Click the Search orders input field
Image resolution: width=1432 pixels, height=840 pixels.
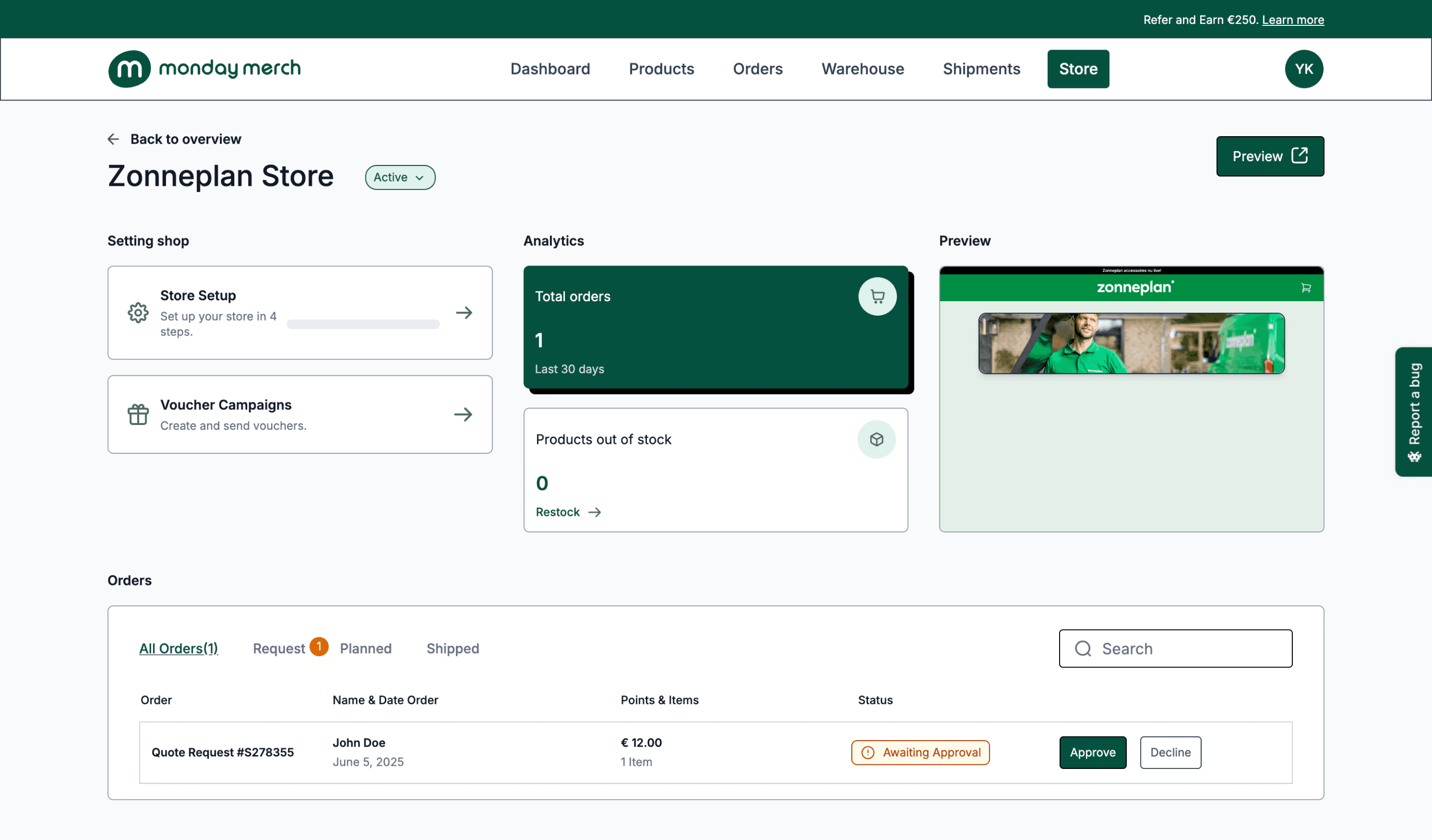[1175, 648]
